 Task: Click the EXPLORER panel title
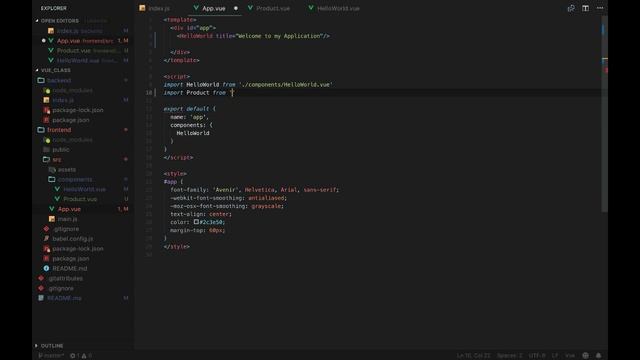click(x=53, y=8)
